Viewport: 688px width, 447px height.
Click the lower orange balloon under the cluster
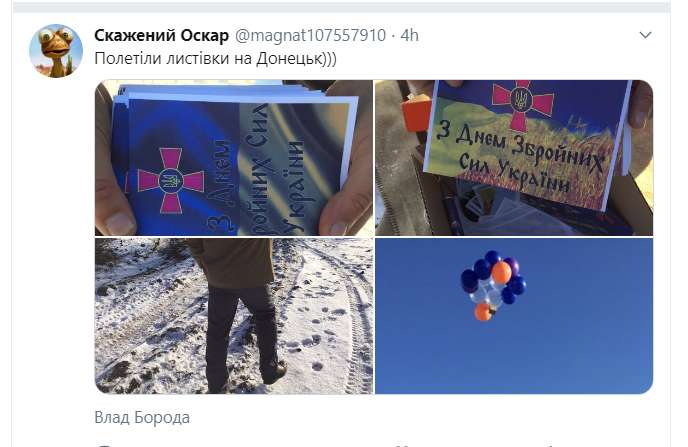coord(483,312)
